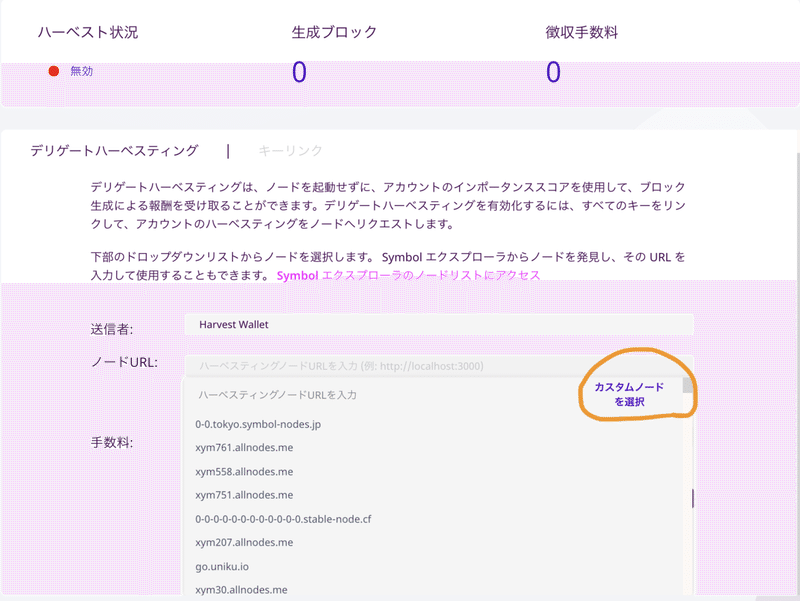Screen dimensions: 800x601
Task: Pick node xym207.allnodes.me
Action: (244, 542)
